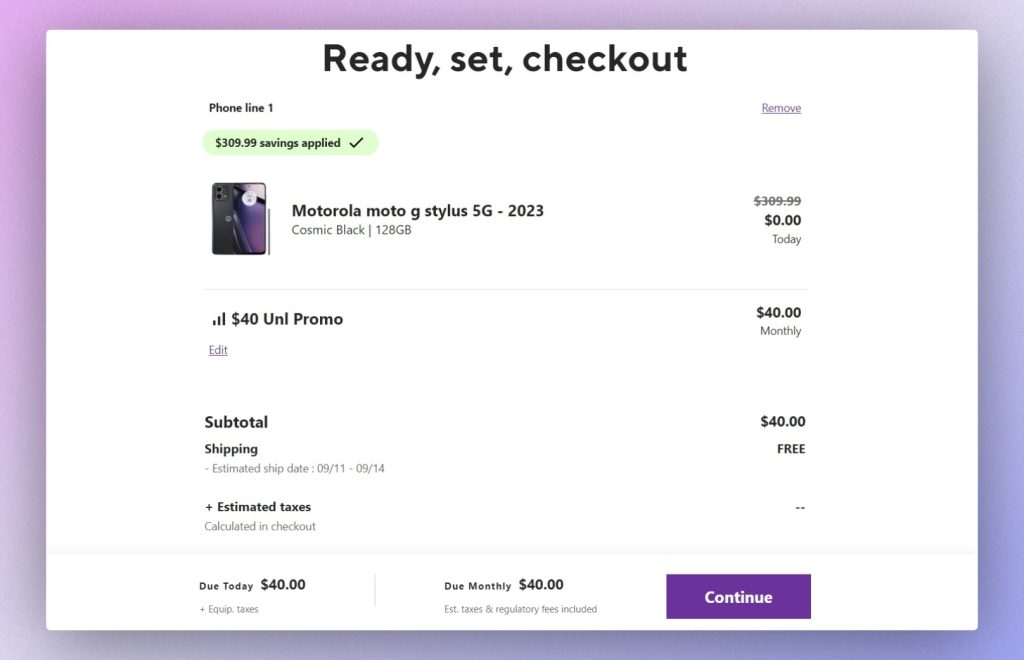Remove Phone line 1 from cart

781,108
